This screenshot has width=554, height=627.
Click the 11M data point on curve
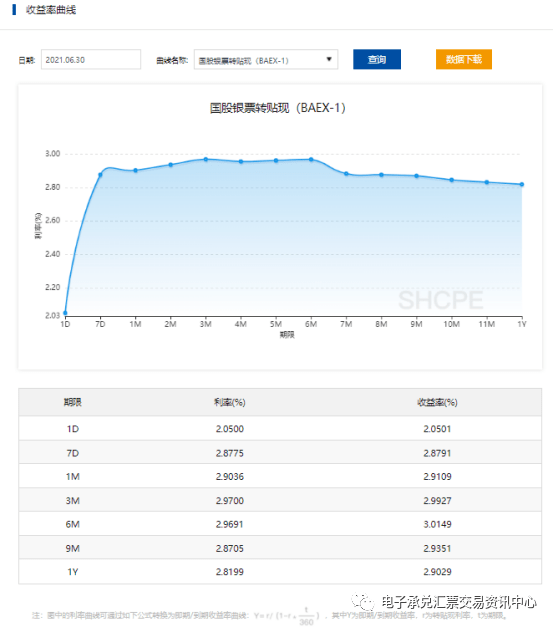[x=487, y=182]
